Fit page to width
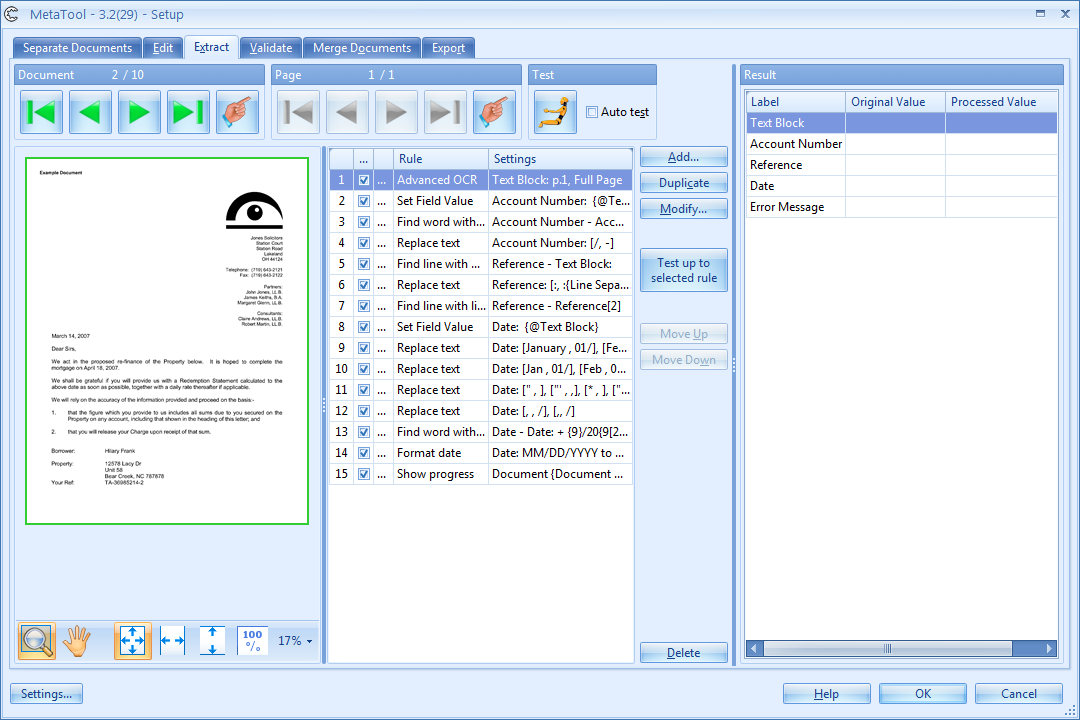The width and height of the screenshot is (1080, 720). pyautogui.click(x=172, y=641)
